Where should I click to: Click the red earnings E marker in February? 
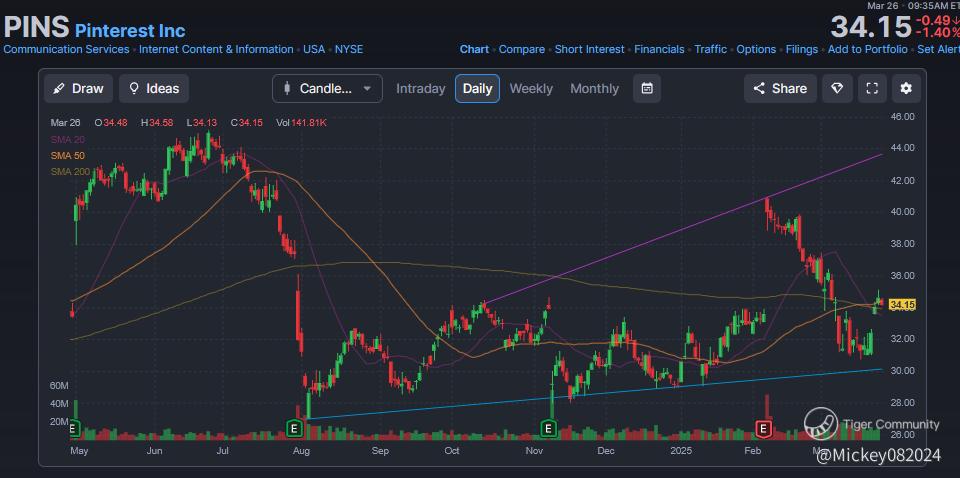(763, 428)
